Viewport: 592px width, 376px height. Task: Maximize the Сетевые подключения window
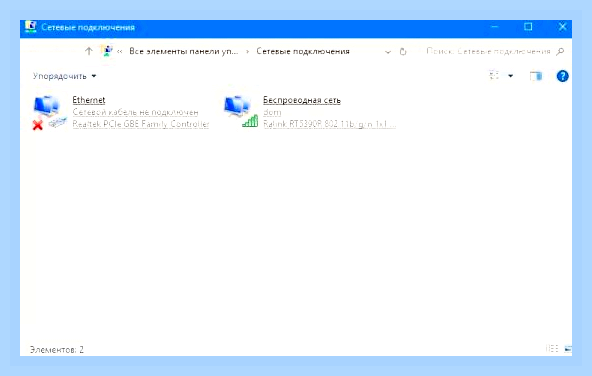[528, 27]
